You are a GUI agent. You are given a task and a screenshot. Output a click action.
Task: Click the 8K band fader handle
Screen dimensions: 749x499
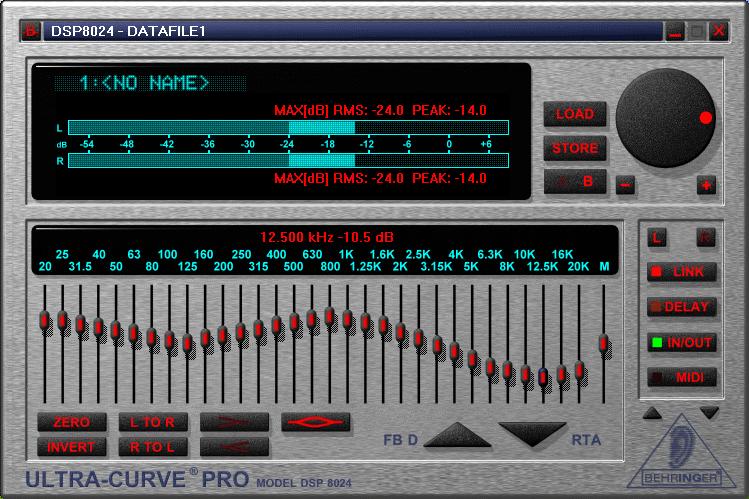(507, 371)
